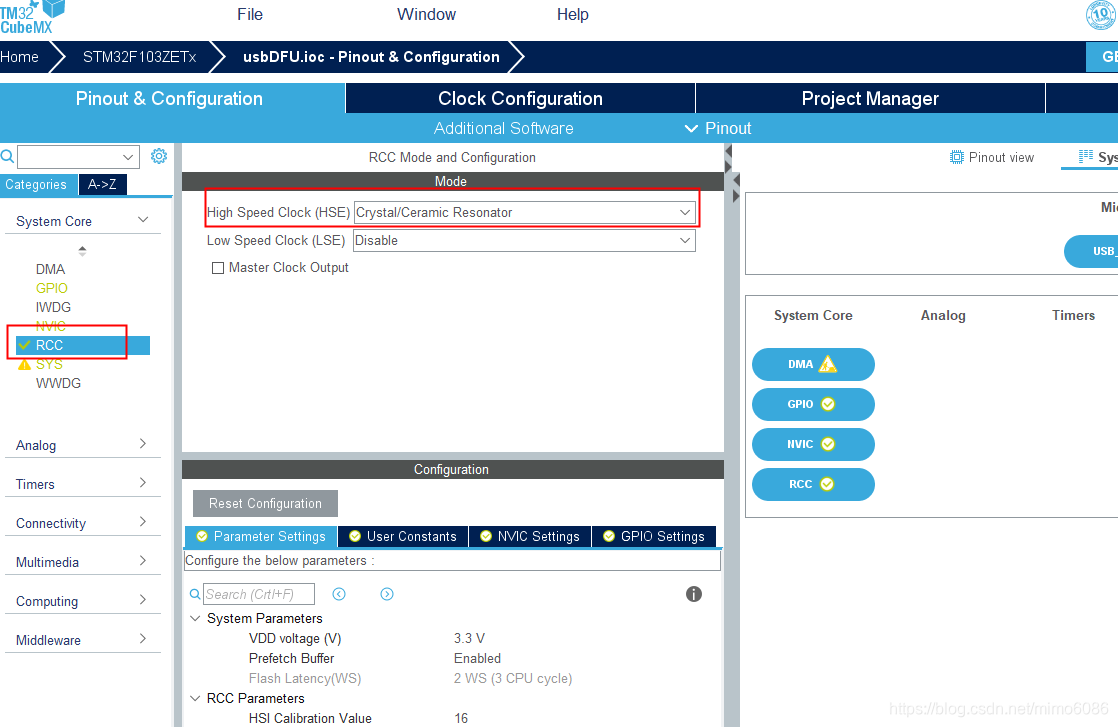Select GPIO in the System Core list
1118x727 pixels.
(52, 288)
